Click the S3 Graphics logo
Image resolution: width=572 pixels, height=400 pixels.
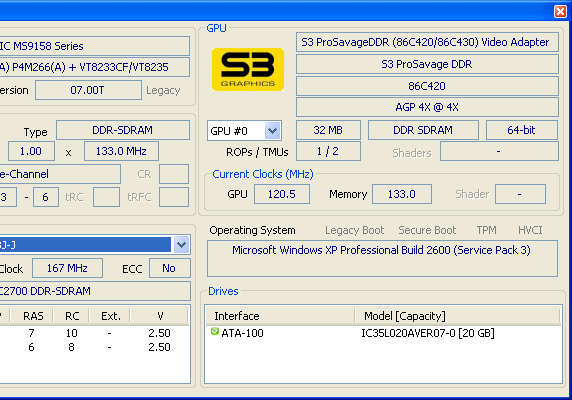pos(248,69)
